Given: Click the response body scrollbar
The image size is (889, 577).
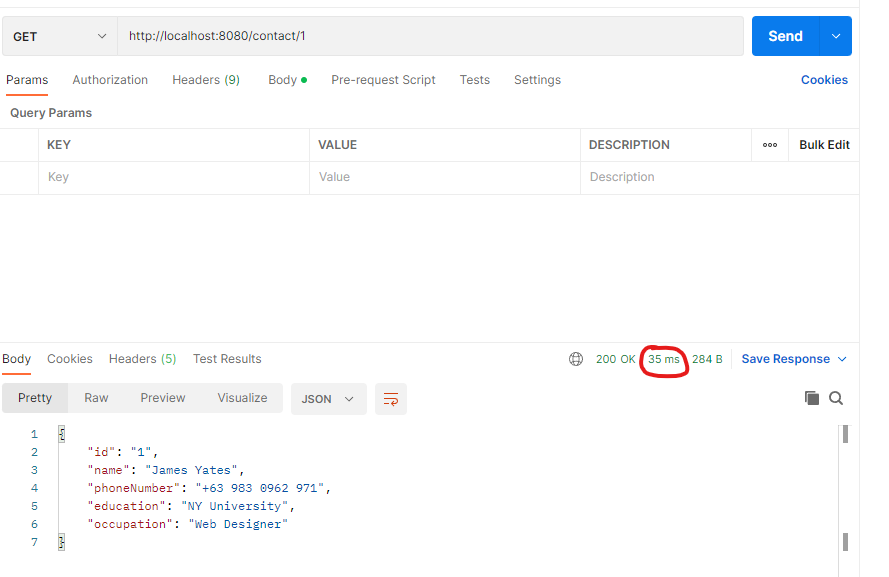Looking at the screenshot, I should tap(845, 488).
